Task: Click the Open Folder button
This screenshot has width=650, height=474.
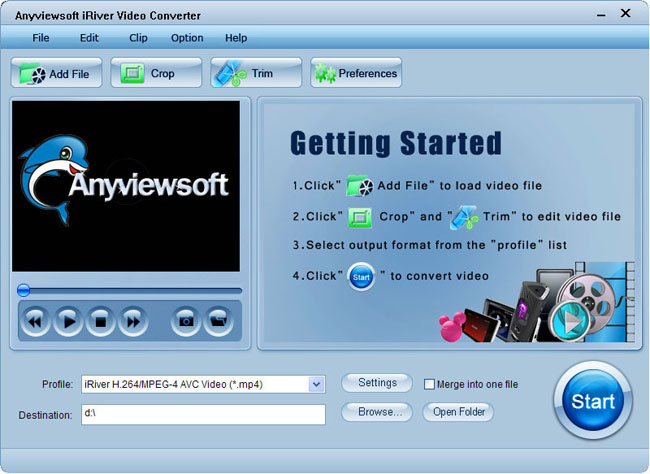Action: point(458,412)
